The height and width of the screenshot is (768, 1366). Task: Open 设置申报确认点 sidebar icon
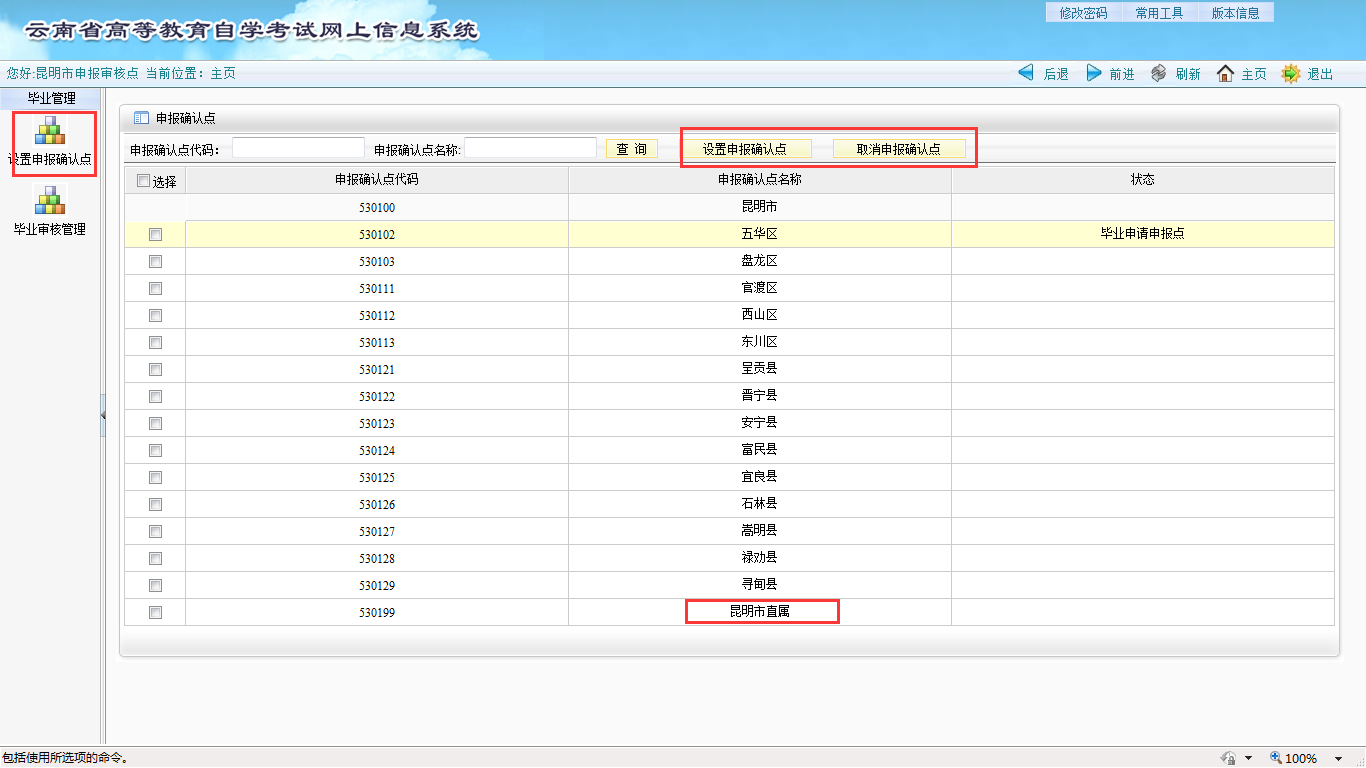tap(50, 132)
